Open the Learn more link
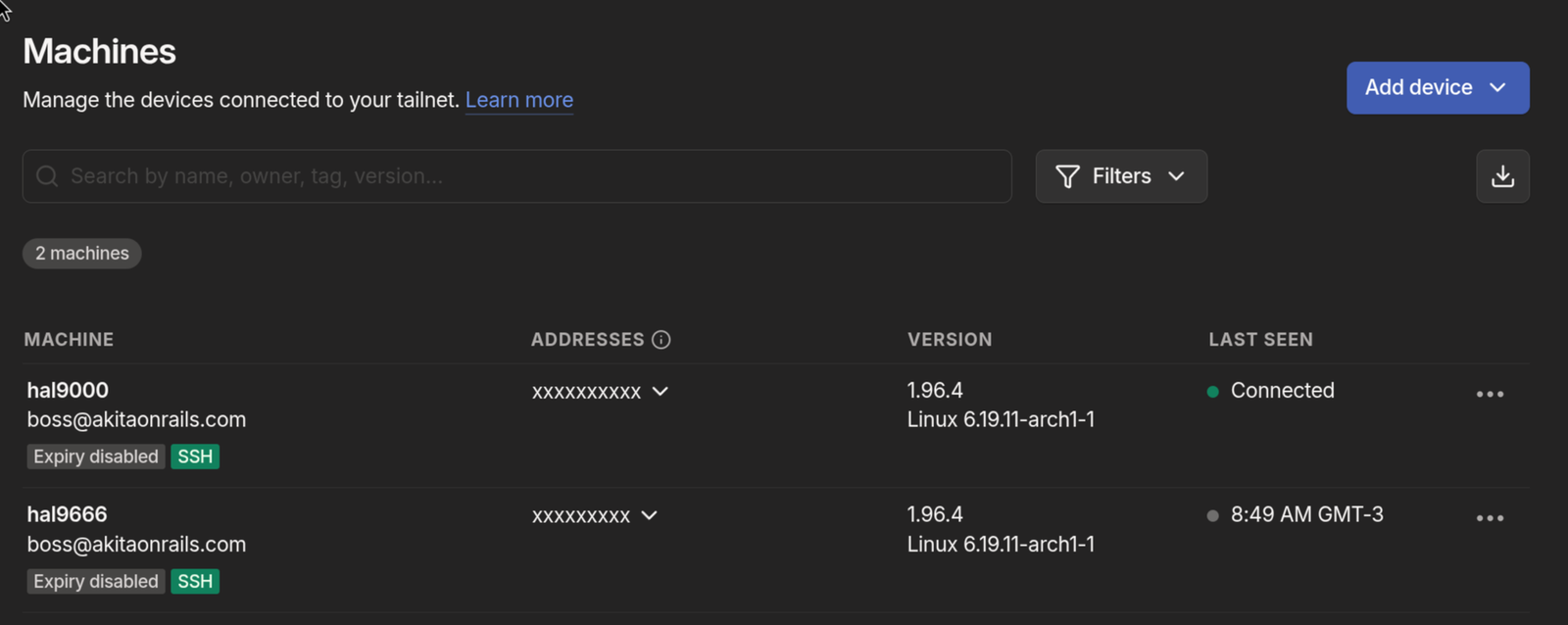Screen dimensions: 1568x625 point(519,100)
